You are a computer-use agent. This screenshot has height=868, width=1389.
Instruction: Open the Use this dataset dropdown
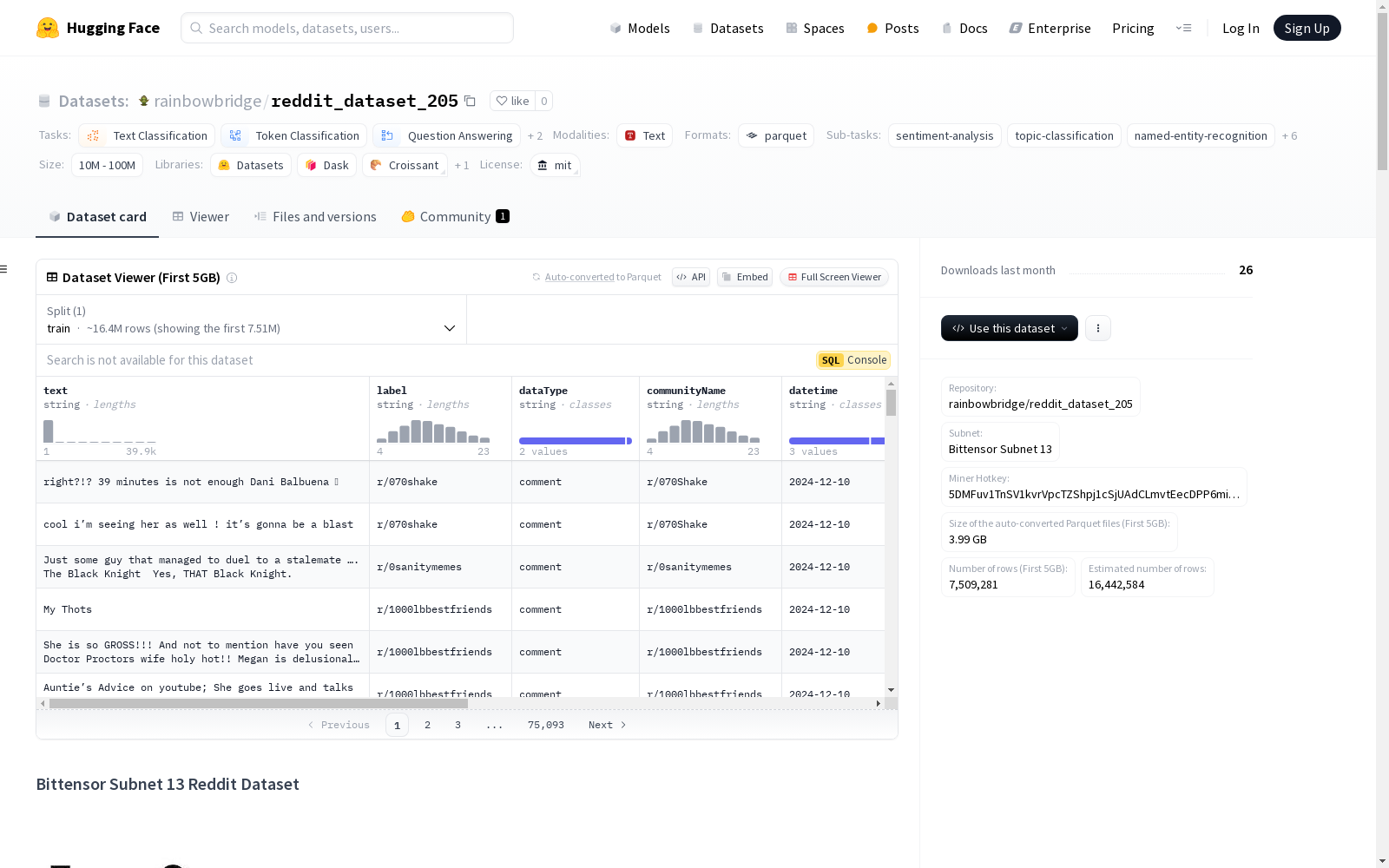pyautogui.click(x=1010, y=328)
